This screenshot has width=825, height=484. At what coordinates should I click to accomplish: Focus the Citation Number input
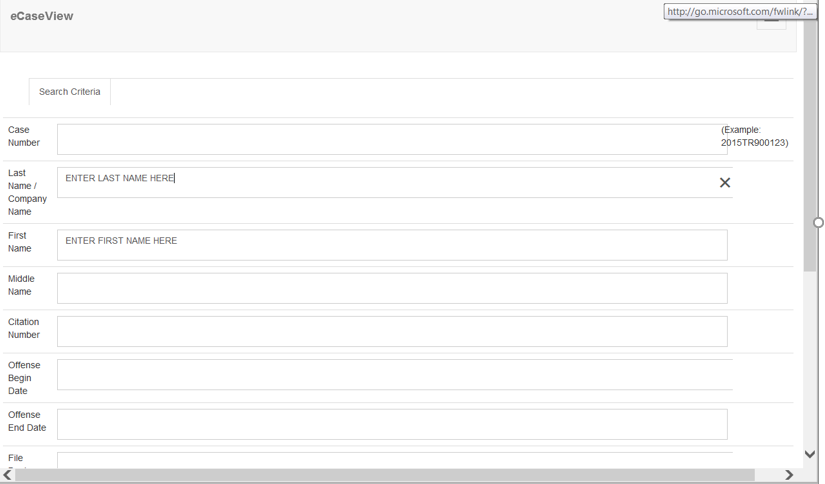coord(392,332)
